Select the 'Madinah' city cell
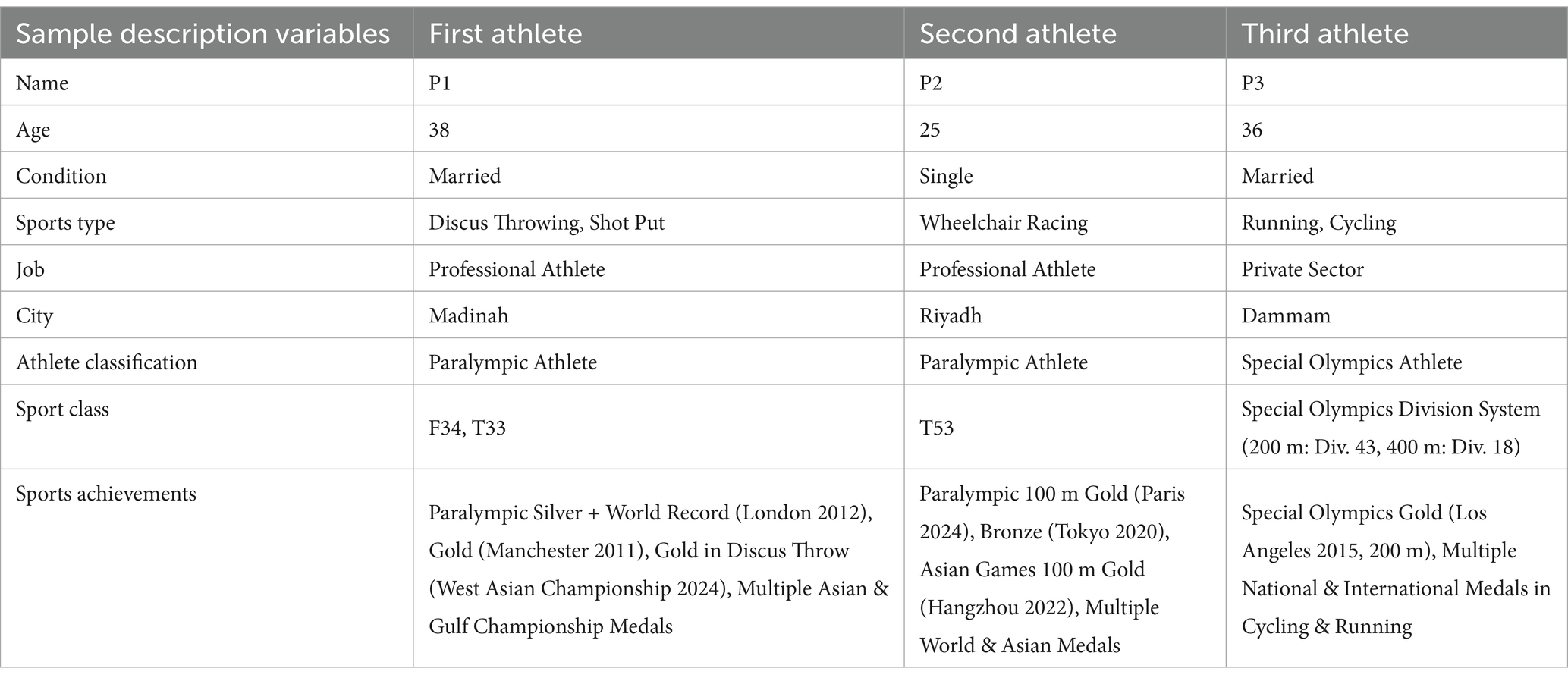The image size is (1568, 681). point(658,315)
